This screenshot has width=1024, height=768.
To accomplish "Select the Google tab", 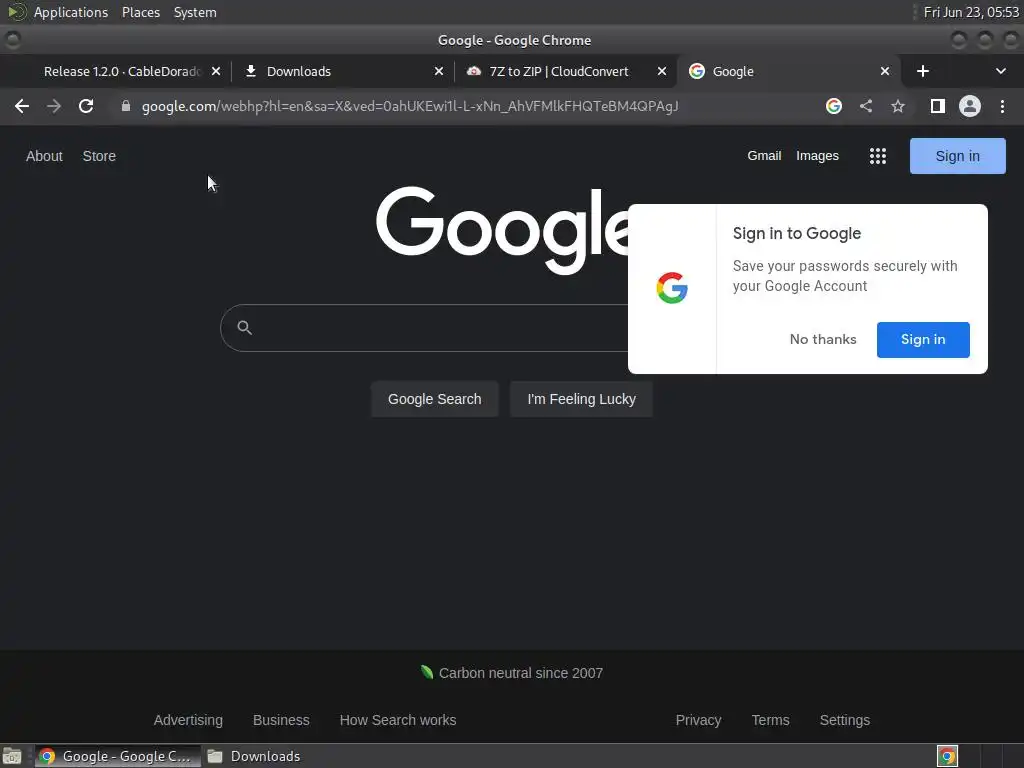I will point(789,71).
